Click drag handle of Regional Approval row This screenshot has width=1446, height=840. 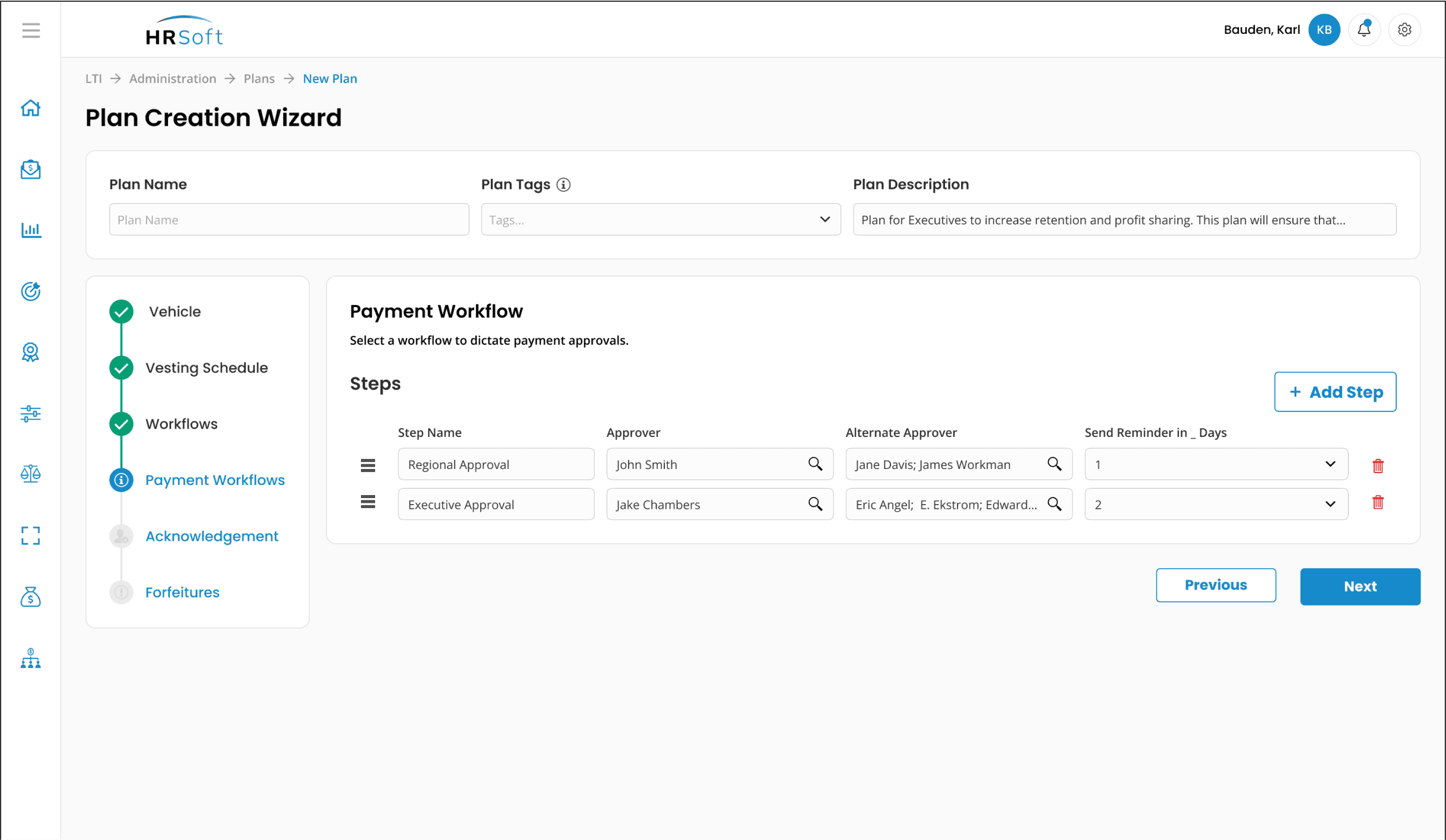368,465
